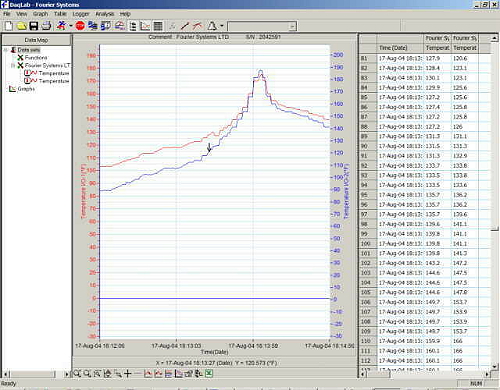Image resolution: width=500 pixels, height=390 pixels.
Task: Click the New file icon in toolbar
Action: 9,26
